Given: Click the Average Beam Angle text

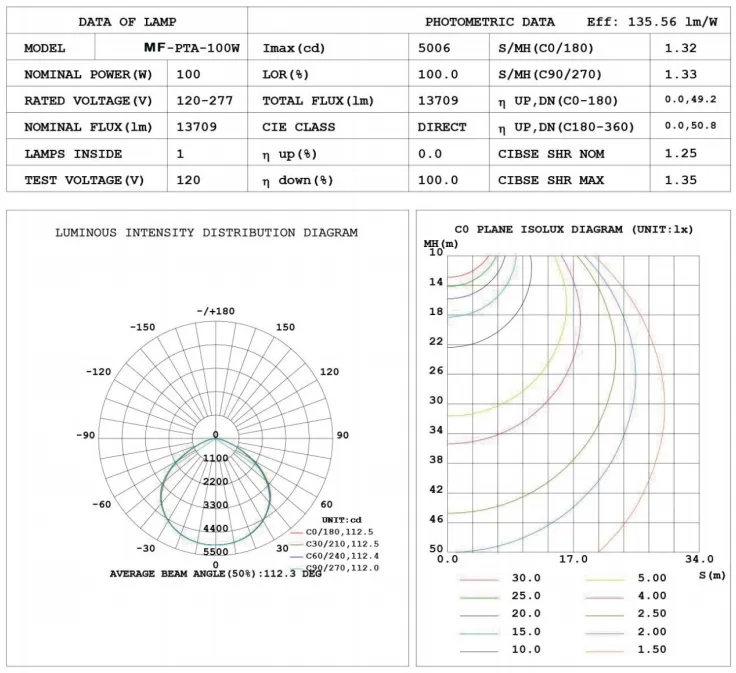Looking at the screenshot, I should pos(215,574).
